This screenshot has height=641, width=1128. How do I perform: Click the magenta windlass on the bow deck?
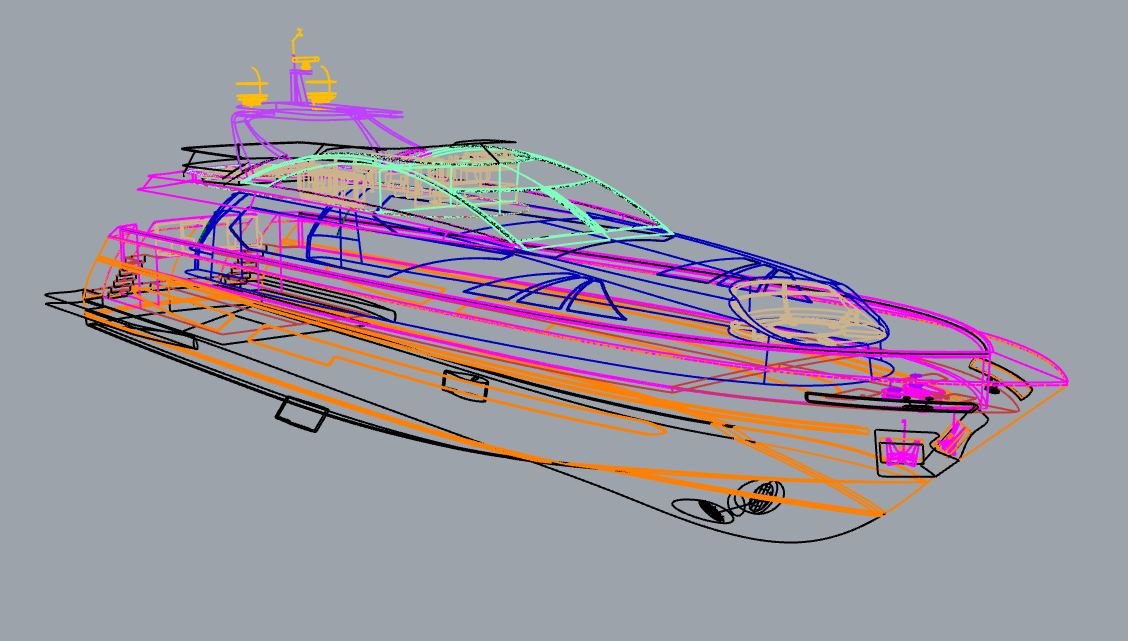pos(909,390)
